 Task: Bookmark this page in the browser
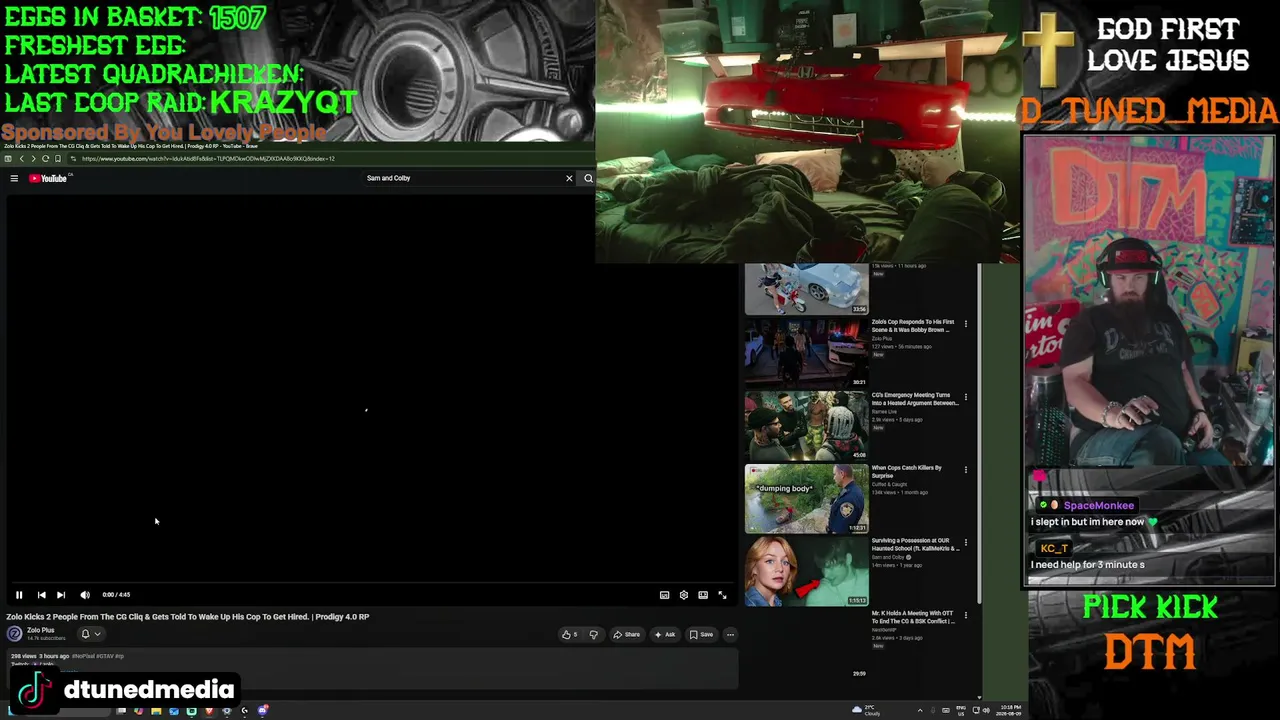point(57,159)
